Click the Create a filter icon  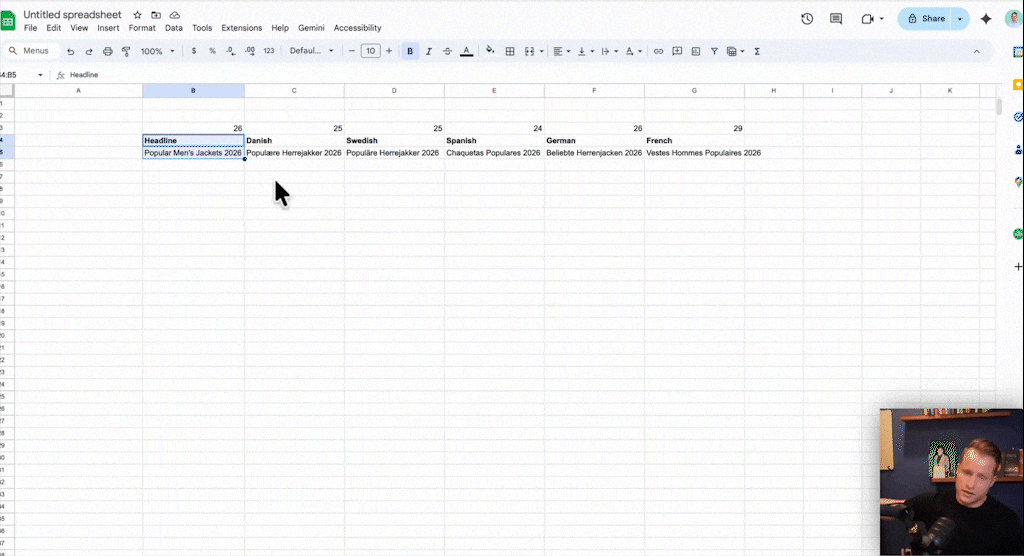[x=714, y=51]
